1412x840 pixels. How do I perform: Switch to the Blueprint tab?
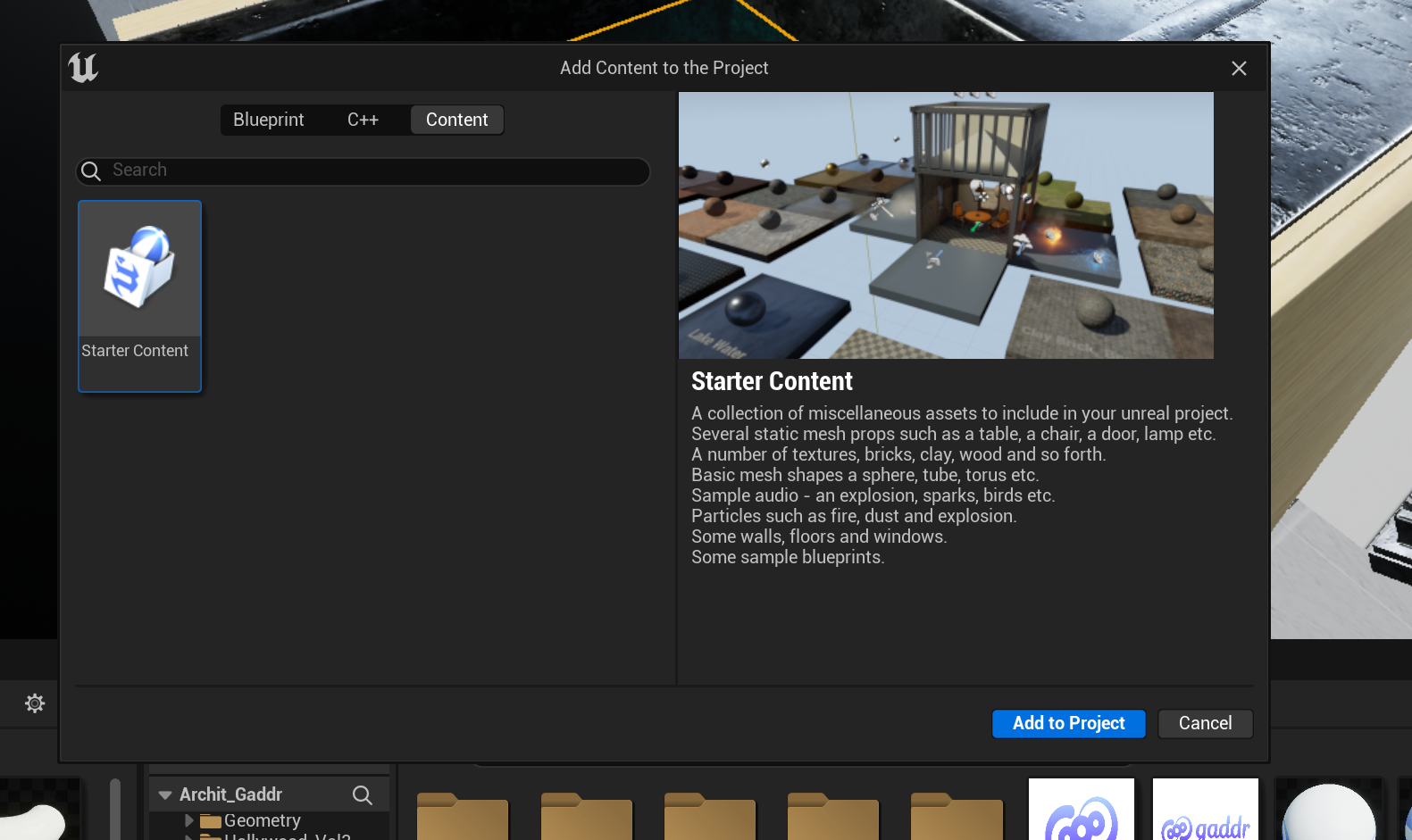pos(268,120)
